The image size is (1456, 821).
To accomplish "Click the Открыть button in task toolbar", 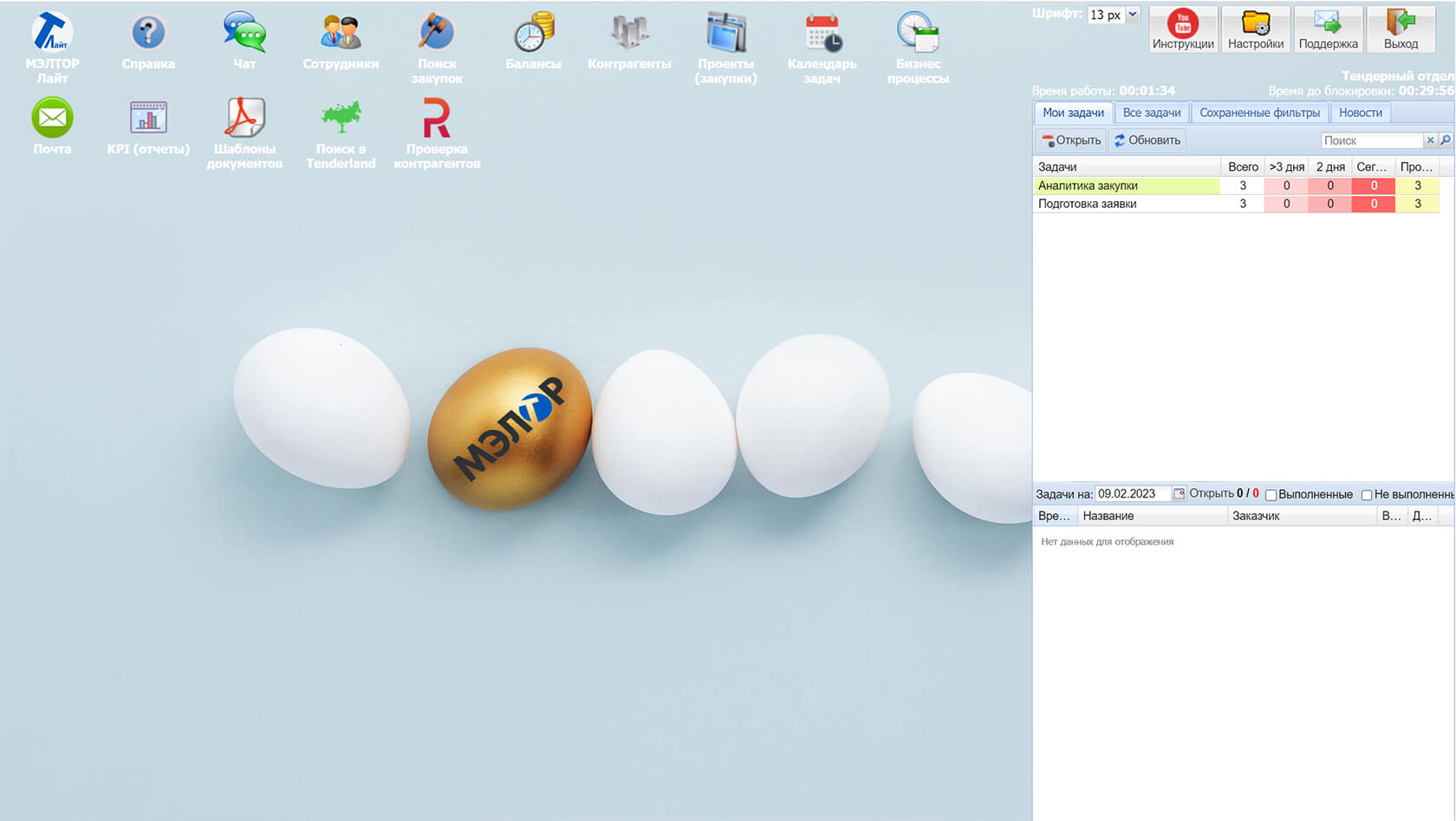I will (1071, 140).
